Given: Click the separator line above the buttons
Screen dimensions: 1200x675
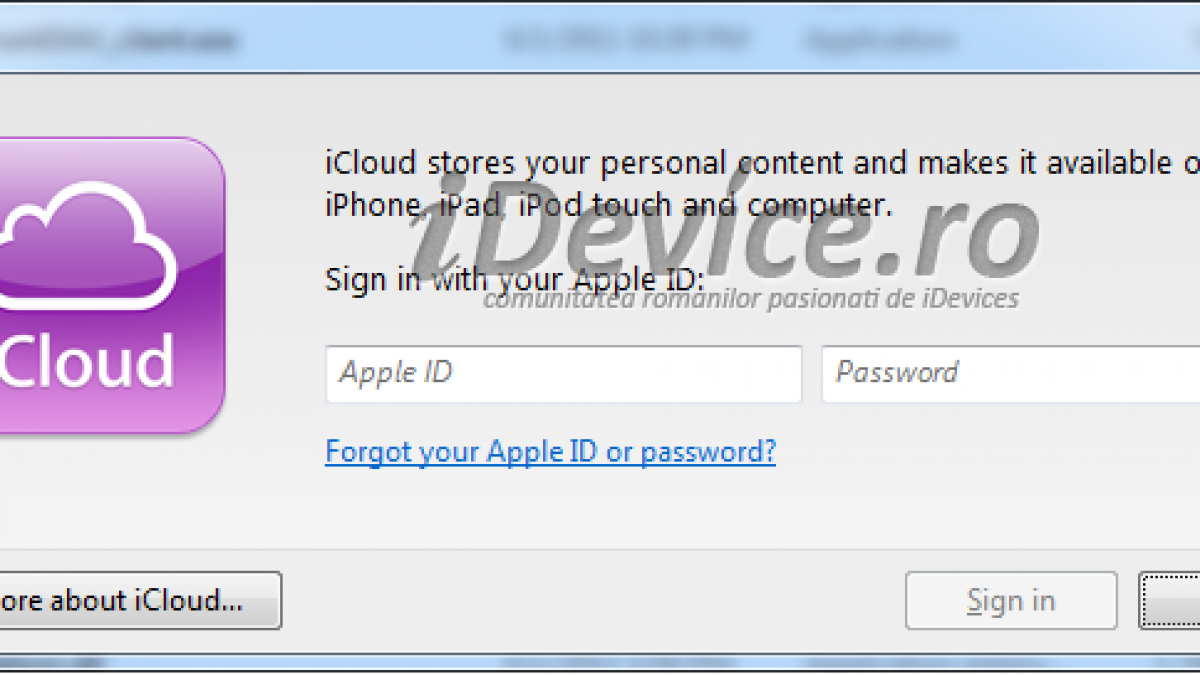Looking at the screenshot, I should click(x=600, y=549).
